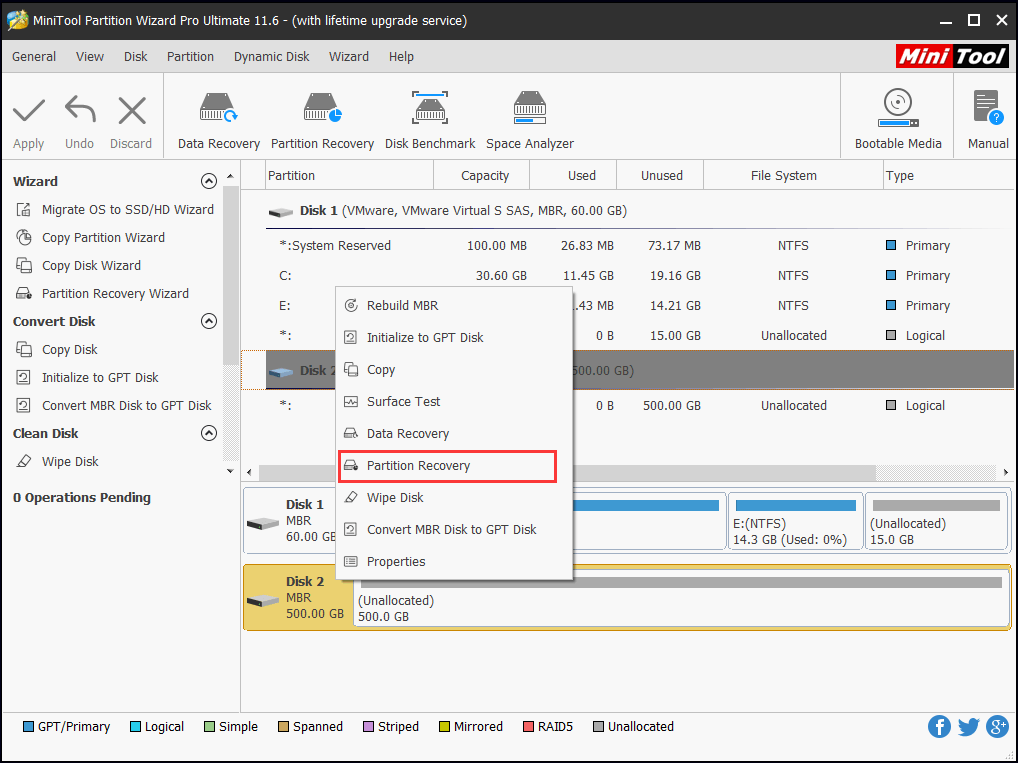Screen dimensions: 1018x763
Task: Select Data Recovery in context menu
Action: click(x=454, y=433)
